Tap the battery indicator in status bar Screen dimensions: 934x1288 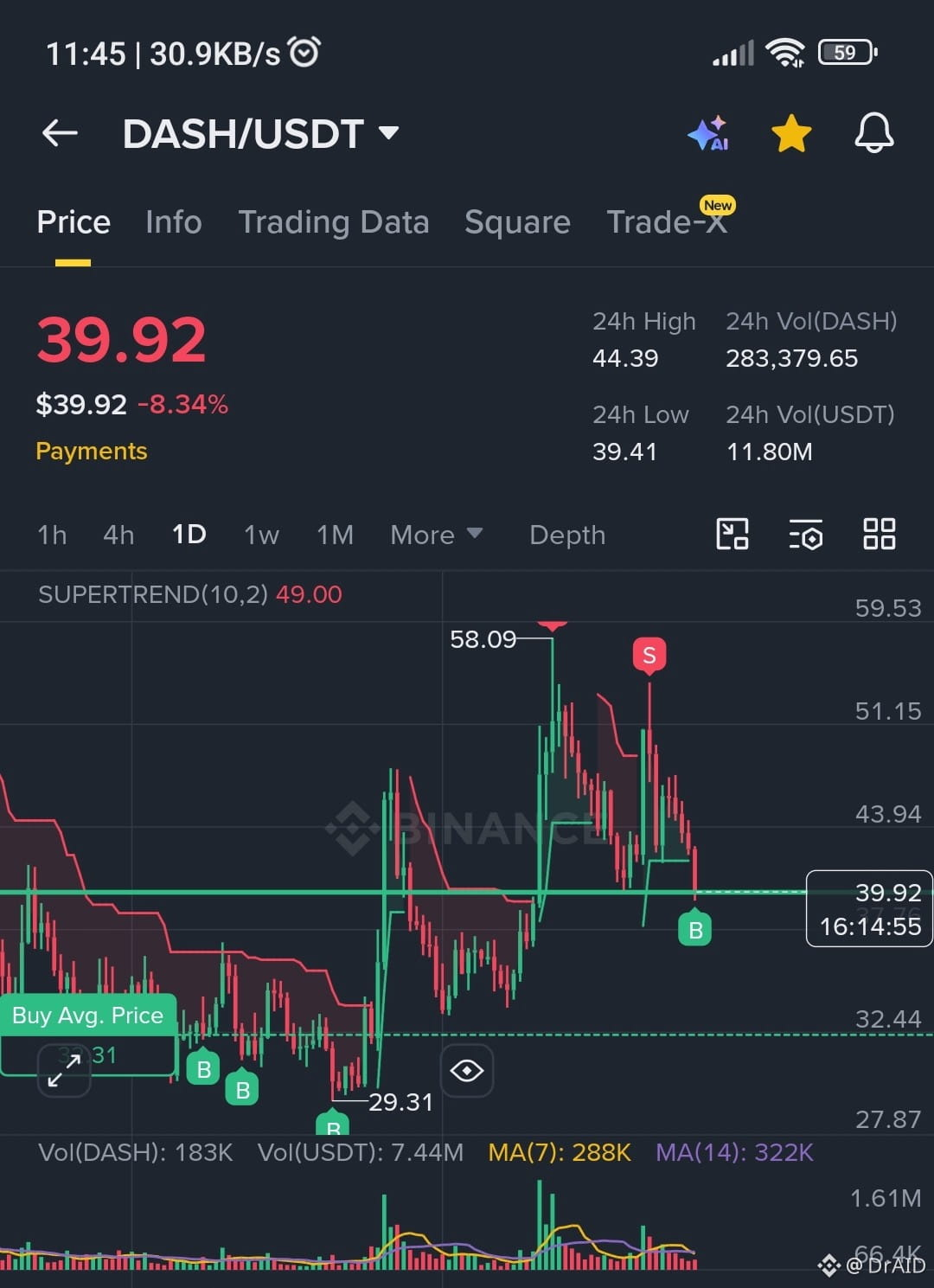(x=848, y=53)
